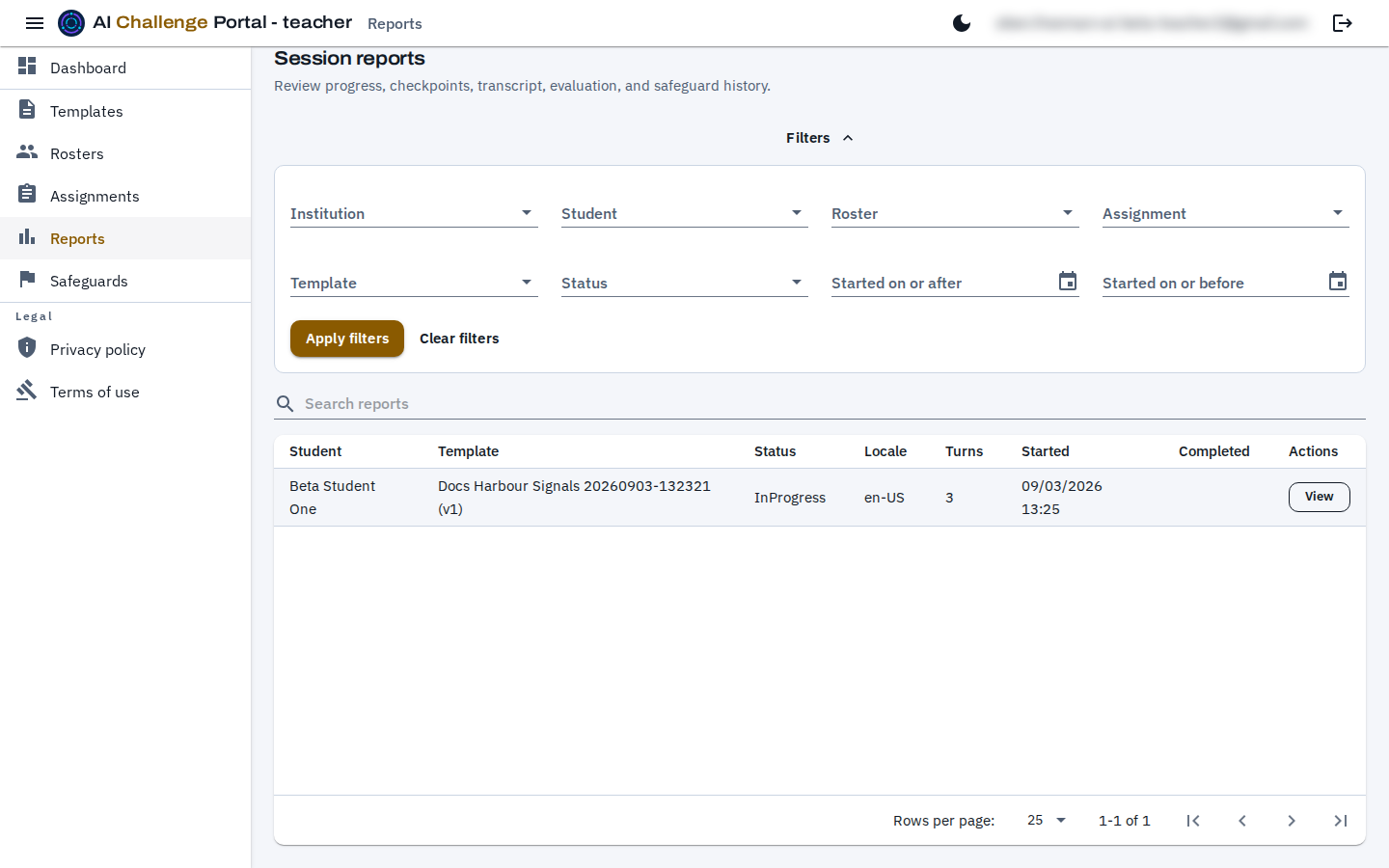Click the Privacy policy shield icon
This screenshot has height=868, width=1389.
(27, 347)
